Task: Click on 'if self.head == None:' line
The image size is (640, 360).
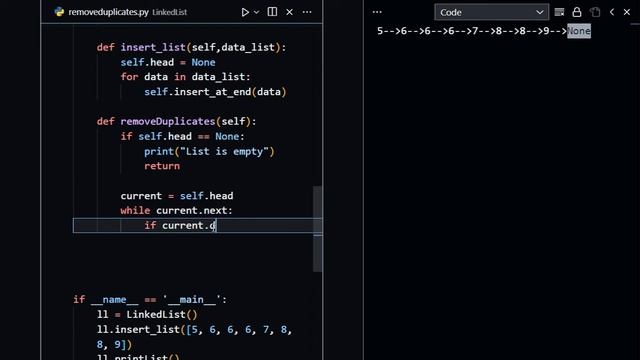Action: (182, 136)
